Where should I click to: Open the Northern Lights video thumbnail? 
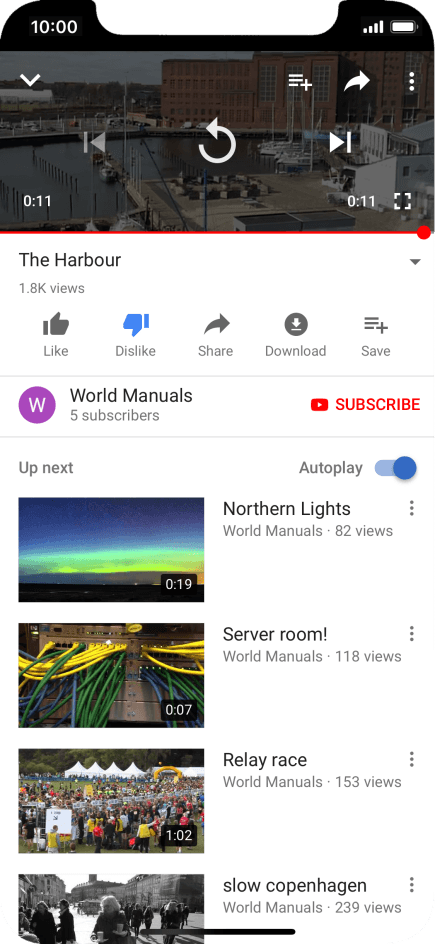(x=111, y=550)
